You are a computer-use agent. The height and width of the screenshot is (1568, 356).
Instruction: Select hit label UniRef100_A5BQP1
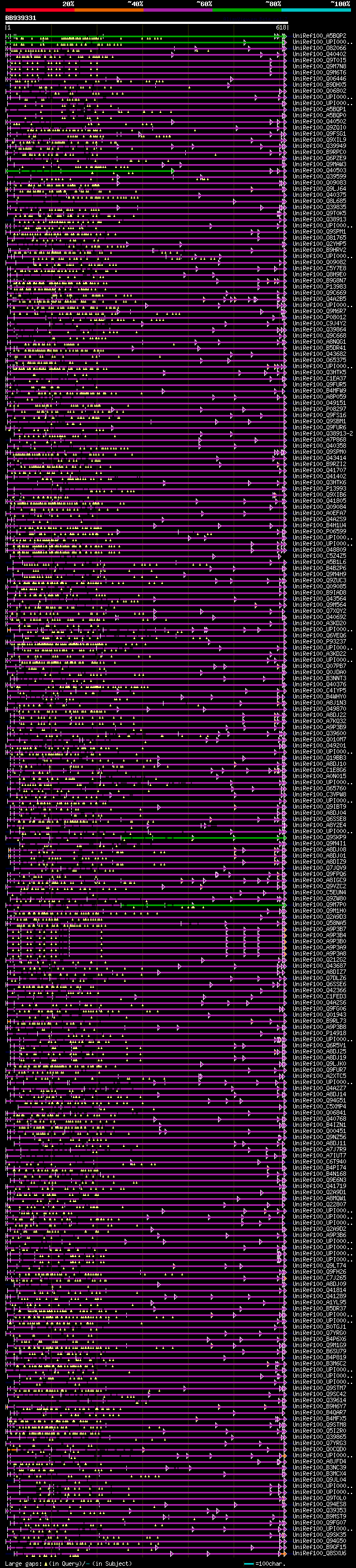(319, 109)
